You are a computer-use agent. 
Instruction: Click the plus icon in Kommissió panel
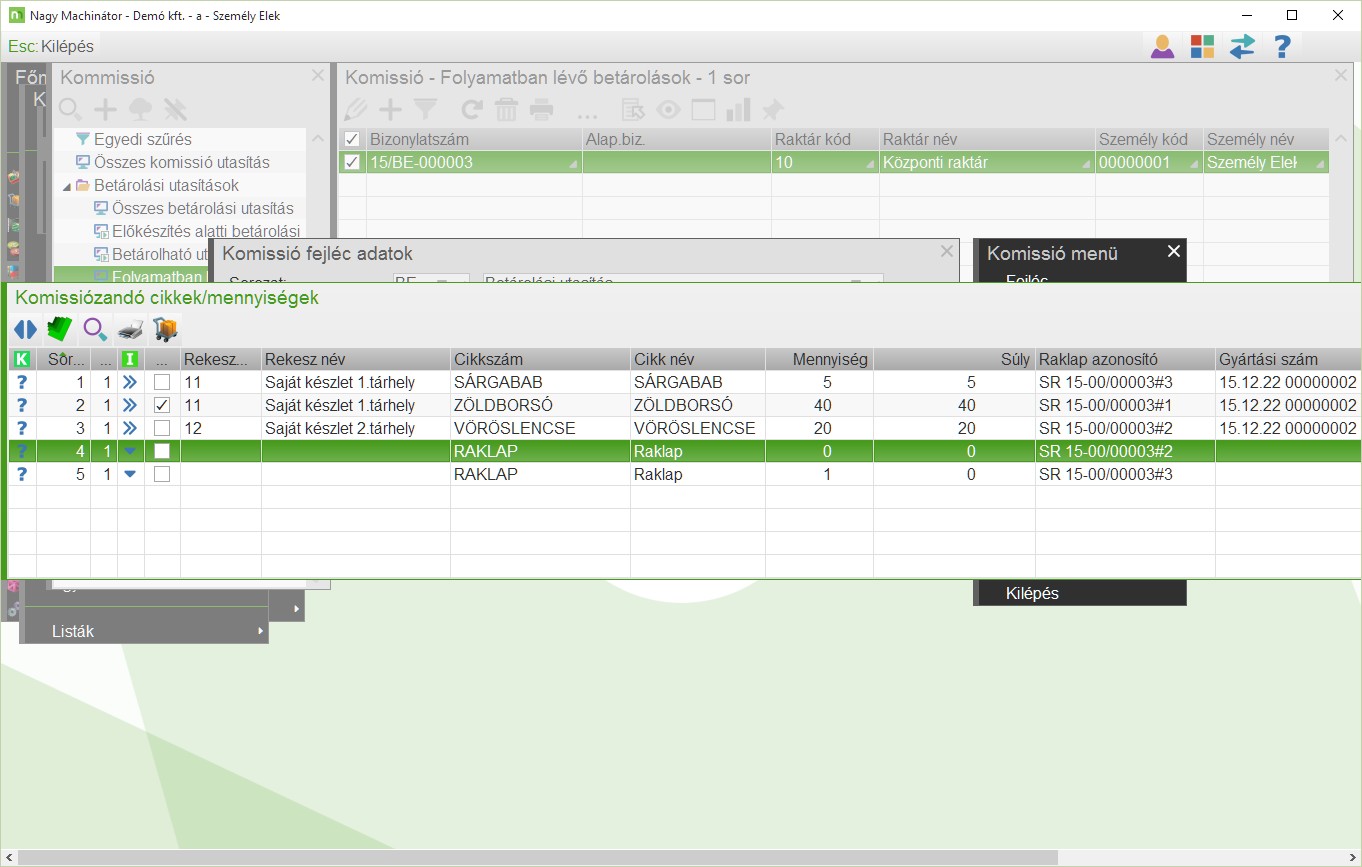[x=105, y=110]
